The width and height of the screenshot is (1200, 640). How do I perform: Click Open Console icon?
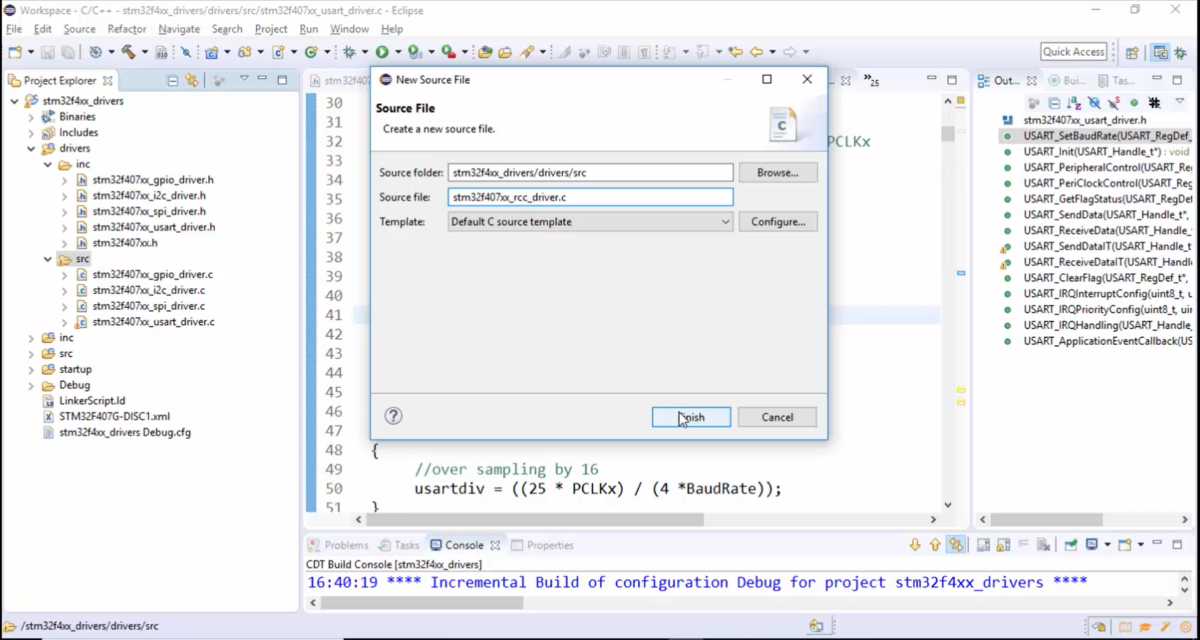[1125, 545]
